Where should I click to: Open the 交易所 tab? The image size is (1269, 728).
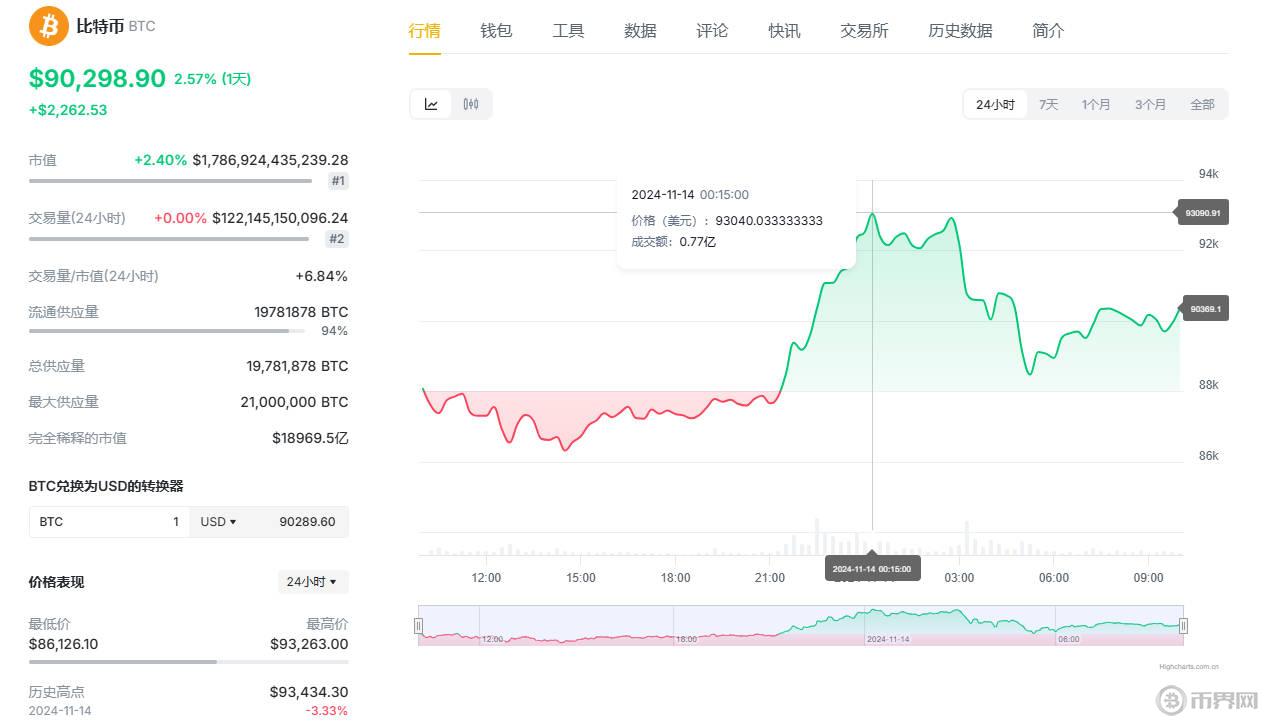(864, 31)
